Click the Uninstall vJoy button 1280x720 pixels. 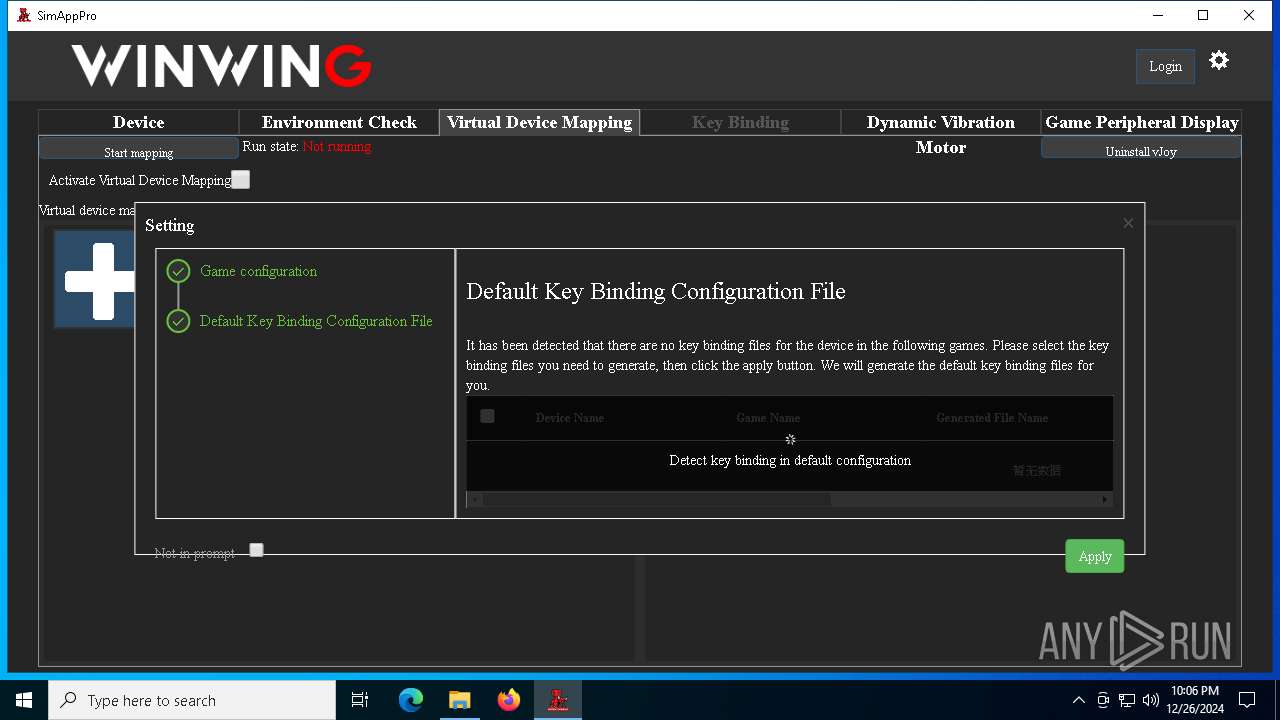coord(1141,148)
